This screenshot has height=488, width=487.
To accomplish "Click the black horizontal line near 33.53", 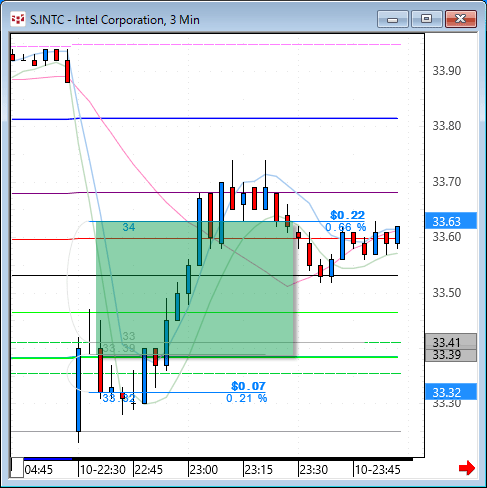I will [x=205, y=275].
